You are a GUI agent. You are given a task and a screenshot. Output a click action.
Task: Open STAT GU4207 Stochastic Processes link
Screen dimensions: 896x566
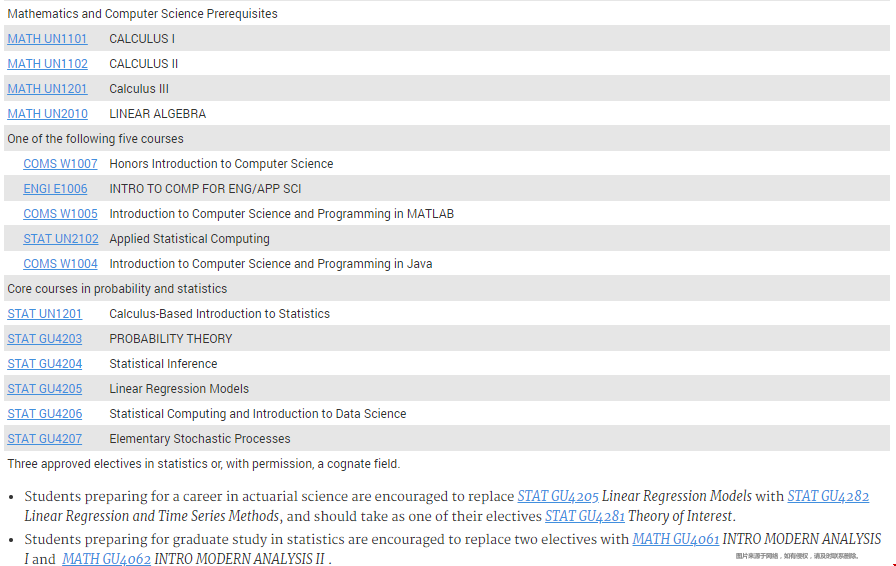(x=45, y=439)
